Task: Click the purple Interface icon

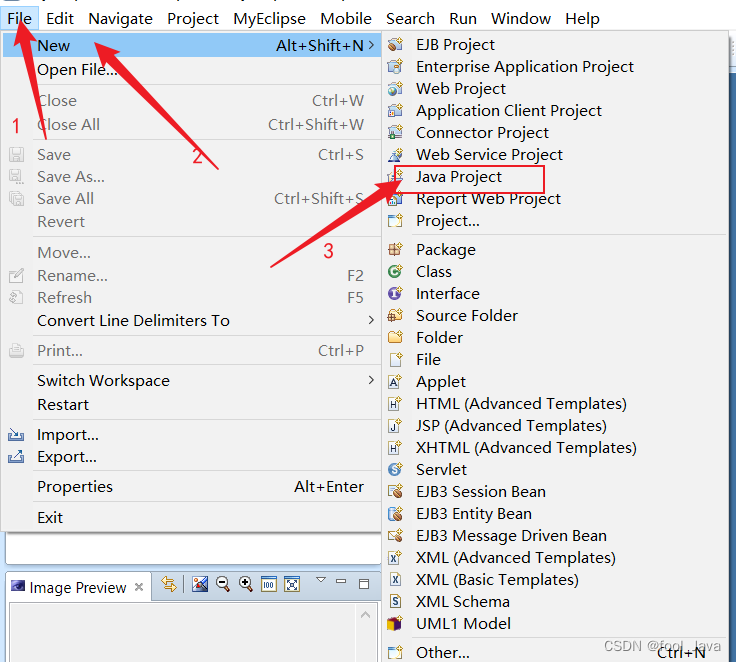Action: pyautogui.click(x=395, y=293)
